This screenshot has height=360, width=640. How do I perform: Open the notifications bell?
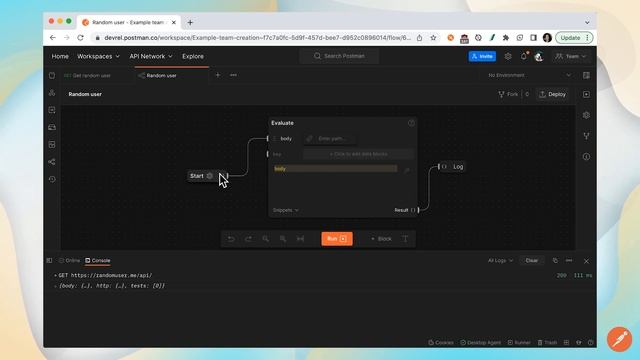[x=524, y=56]
